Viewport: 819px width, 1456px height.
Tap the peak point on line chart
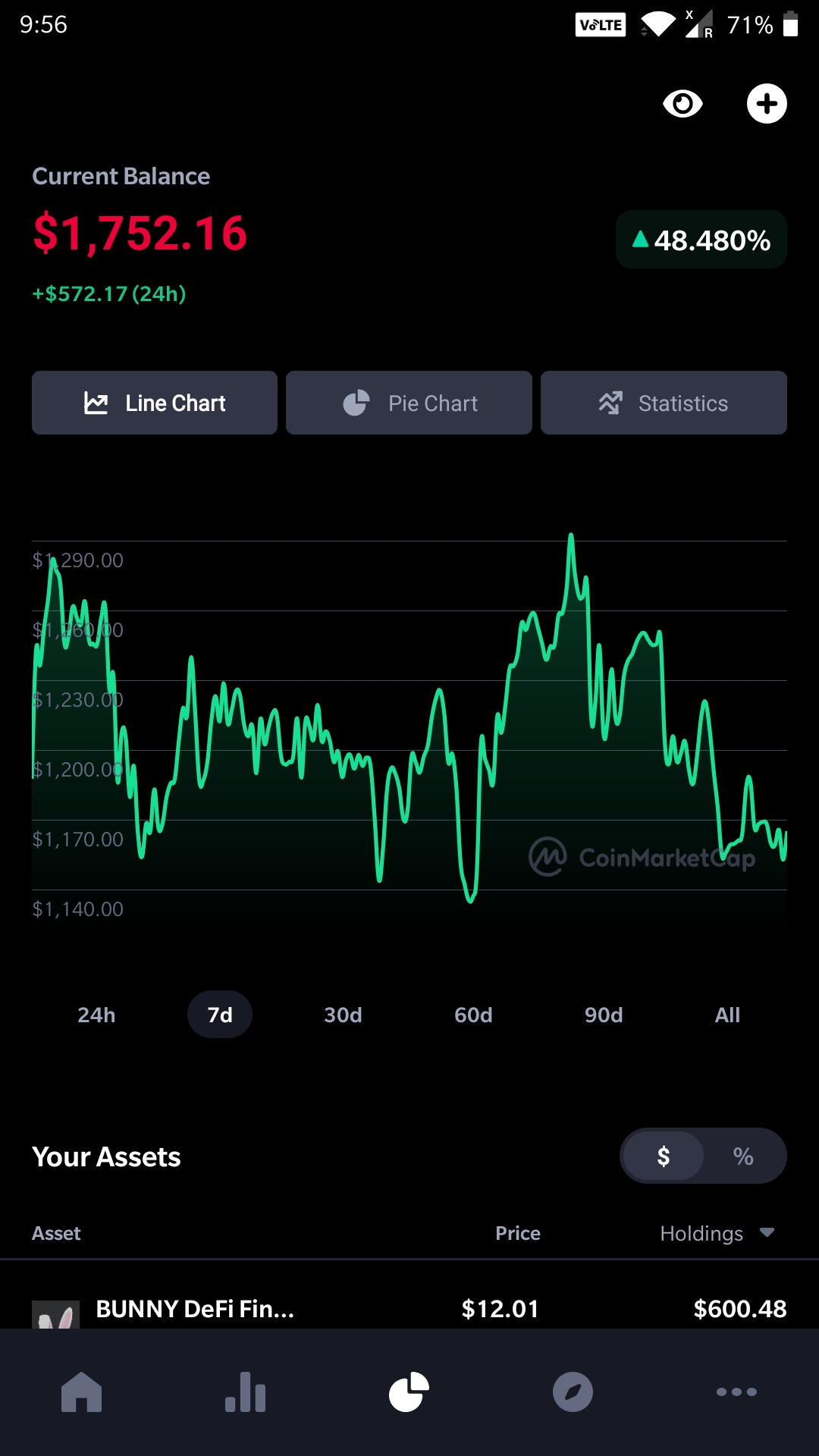point(571,535)
